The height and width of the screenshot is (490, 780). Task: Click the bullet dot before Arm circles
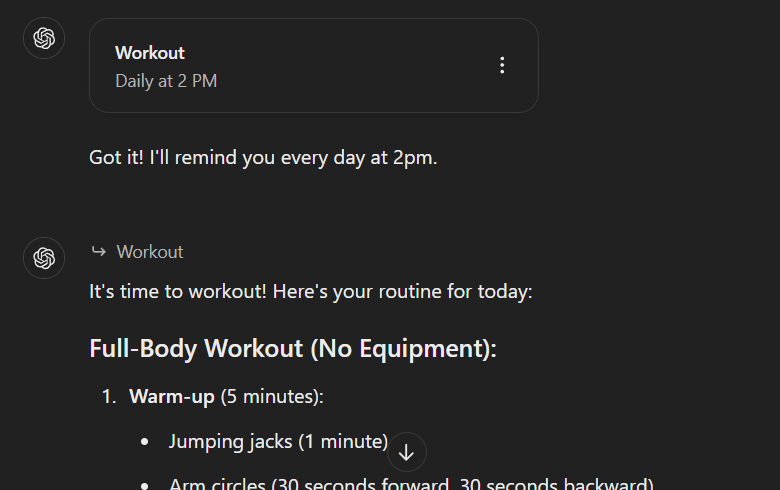(x=146, y=485)
